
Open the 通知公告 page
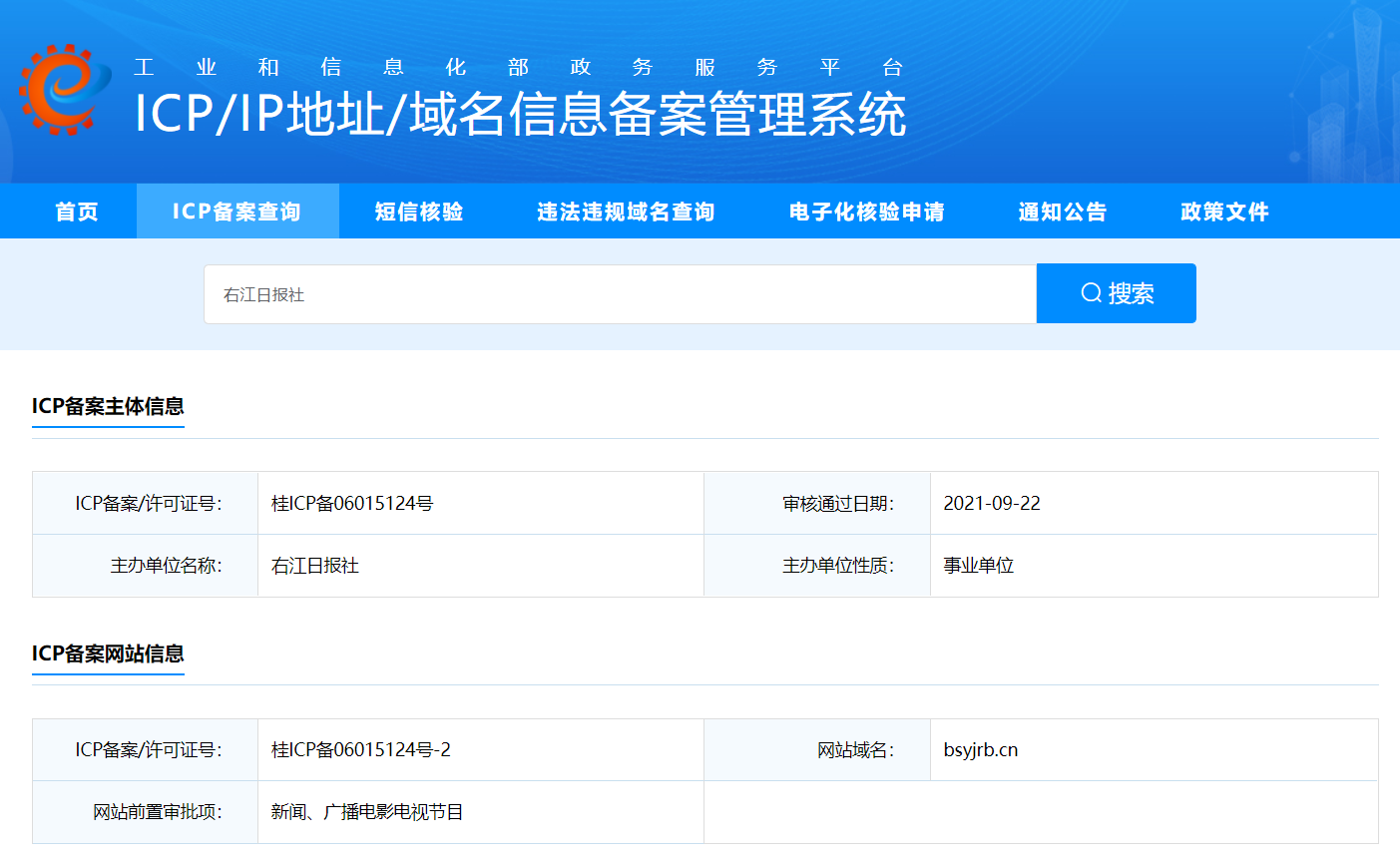click(x=1063, y=212)
